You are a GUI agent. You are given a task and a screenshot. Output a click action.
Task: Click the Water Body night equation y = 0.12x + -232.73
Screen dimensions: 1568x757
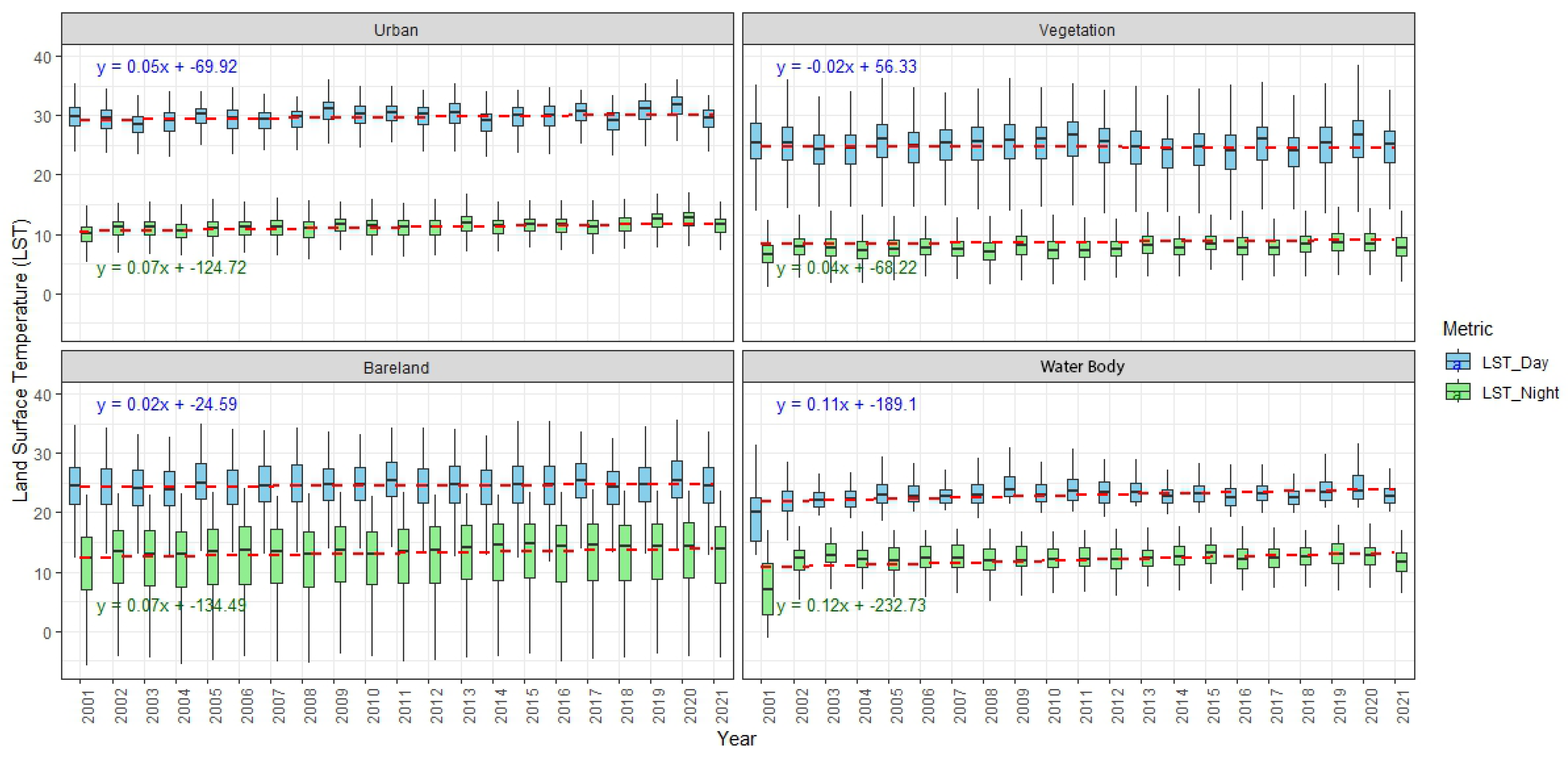pos(851,606)
